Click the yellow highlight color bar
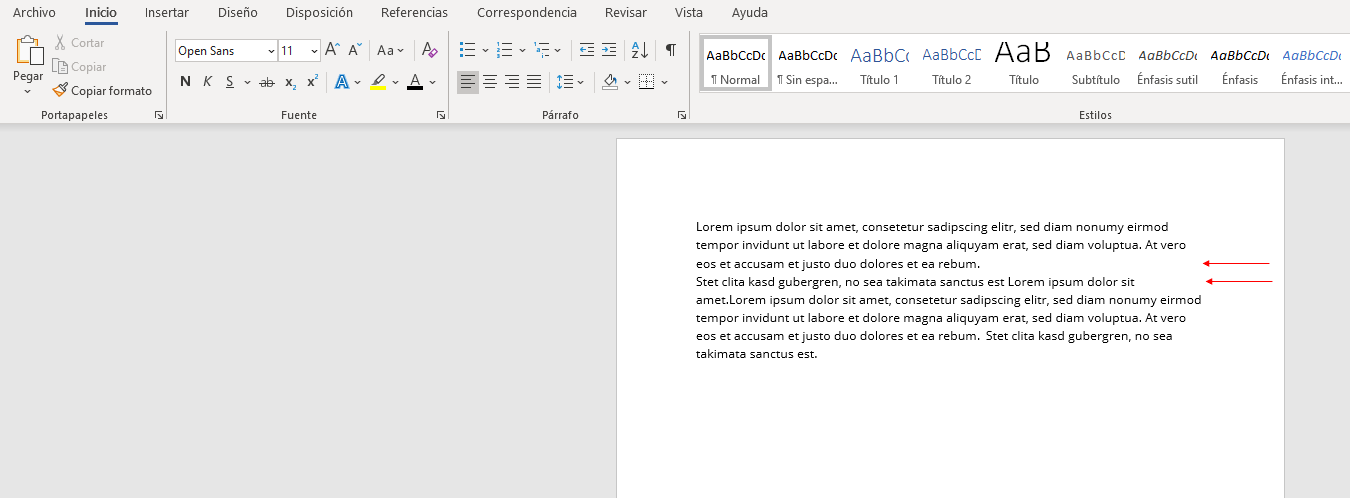 pos(378,89)
